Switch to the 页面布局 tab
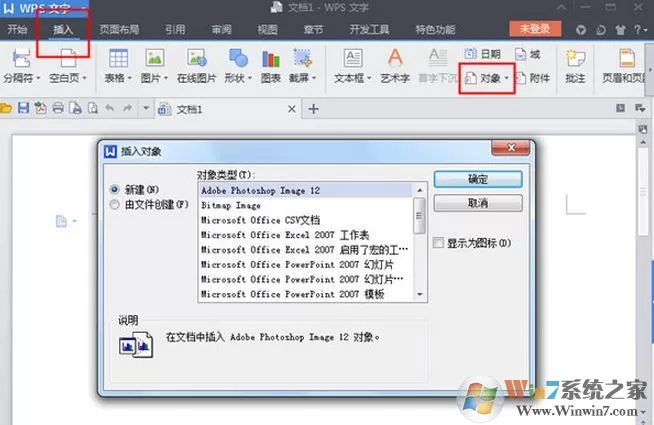This screenshot has width=654, height=425. pos(119,30)
